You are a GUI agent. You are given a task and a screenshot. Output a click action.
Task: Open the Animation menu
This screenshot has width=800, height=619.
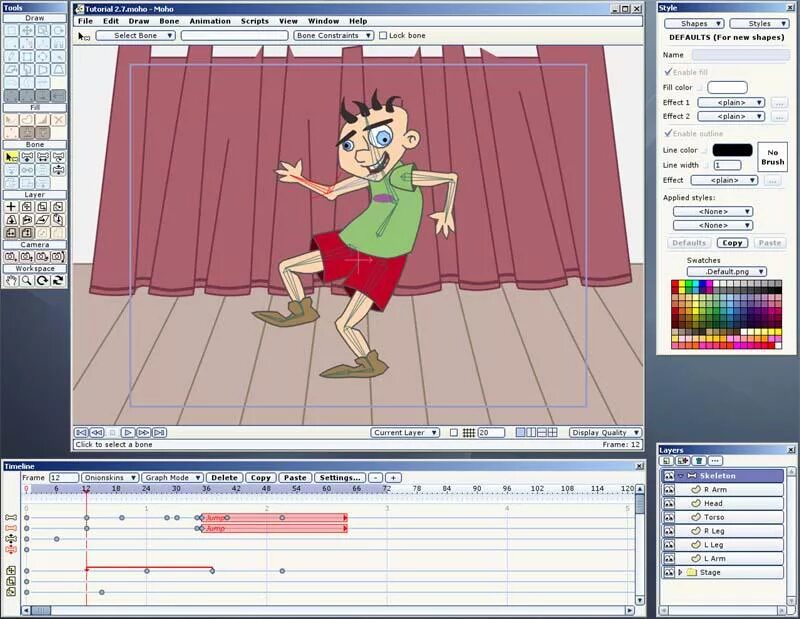tap(210, 21)
